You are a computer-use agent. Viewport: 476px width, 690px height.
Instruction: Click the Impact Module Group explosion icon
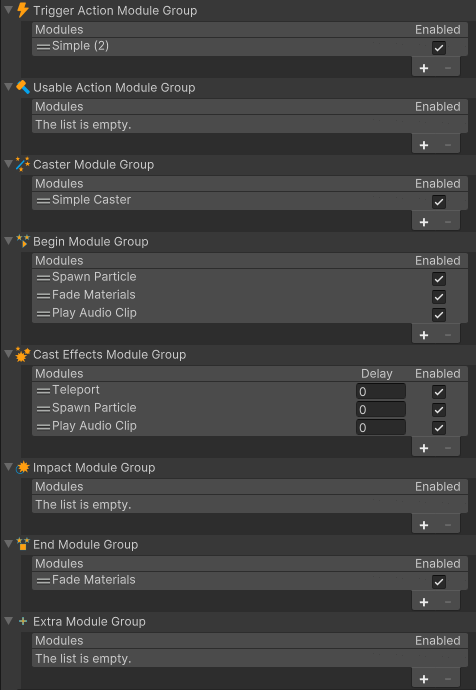coord(22,467)
